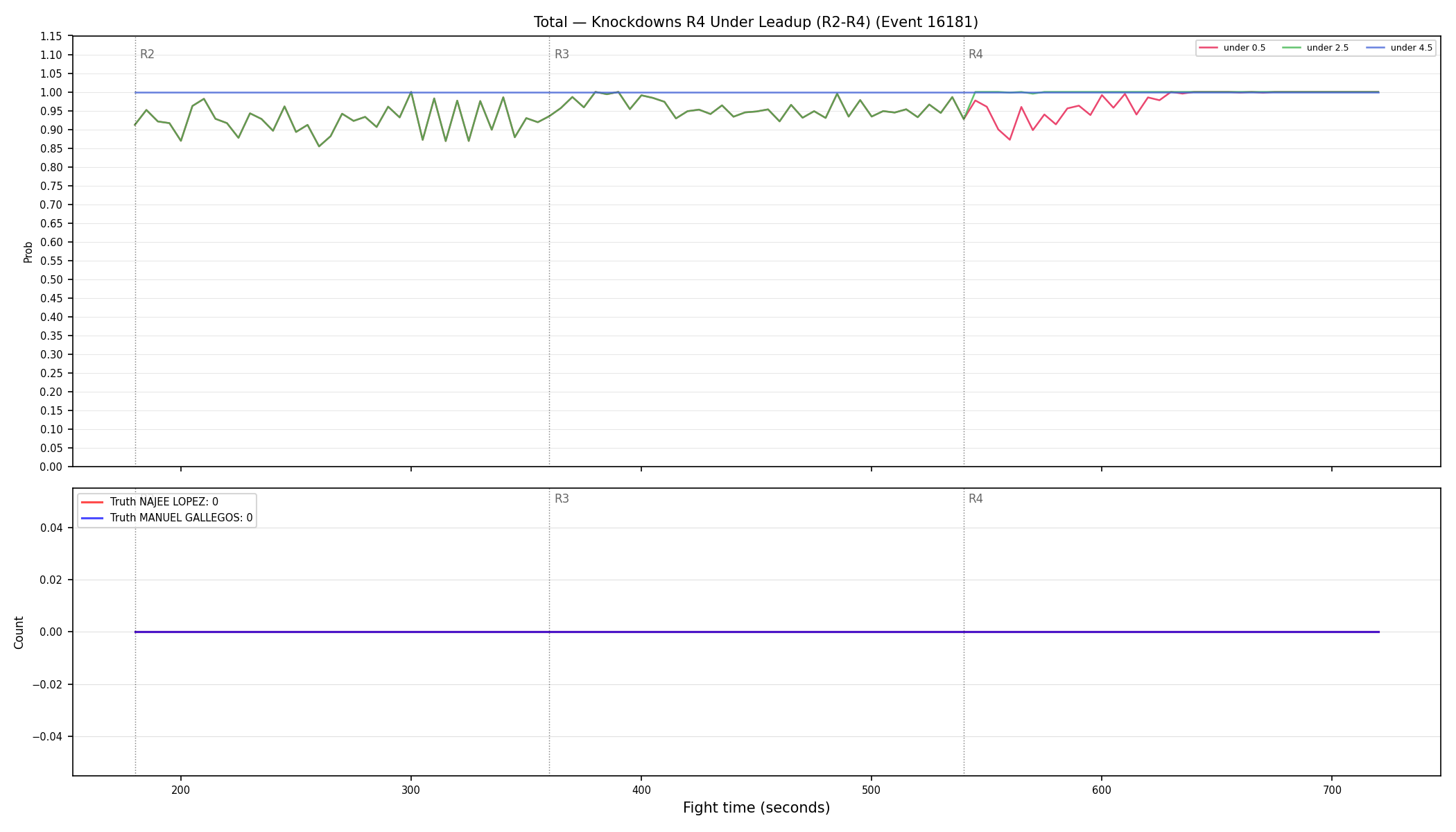Screen dimensions: 1456x832
Task: Click the red under 0.5 dip in round R4
Action: (x=1009, y=139)
